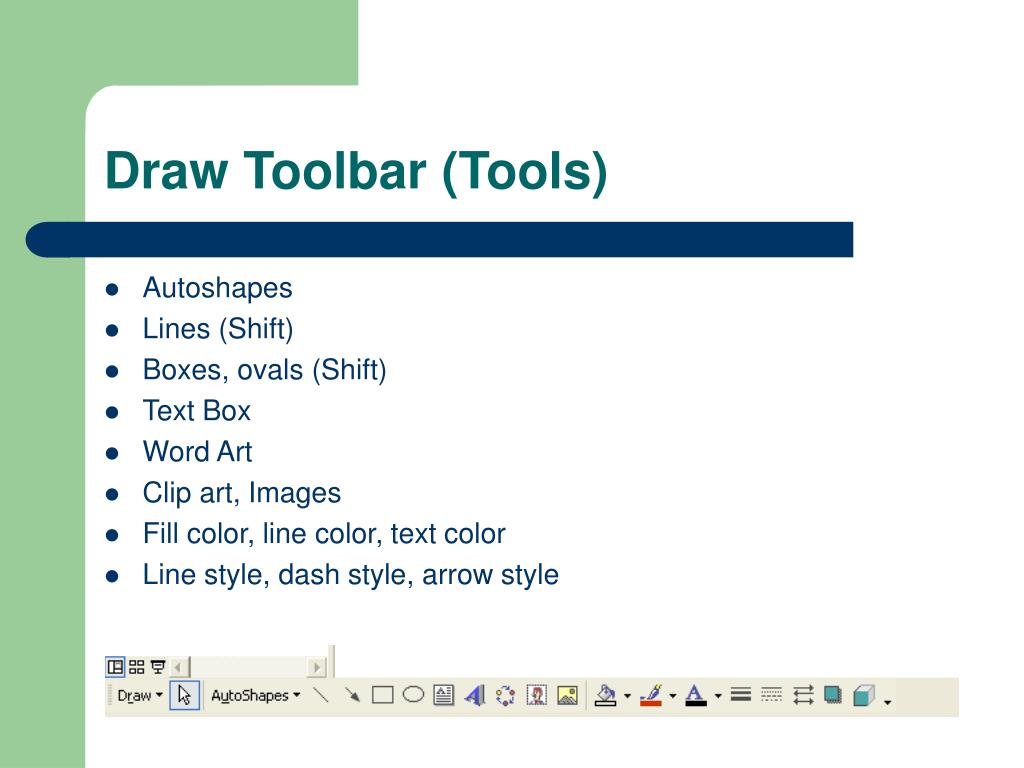Choose the Rectangle tool

point(383,696)
